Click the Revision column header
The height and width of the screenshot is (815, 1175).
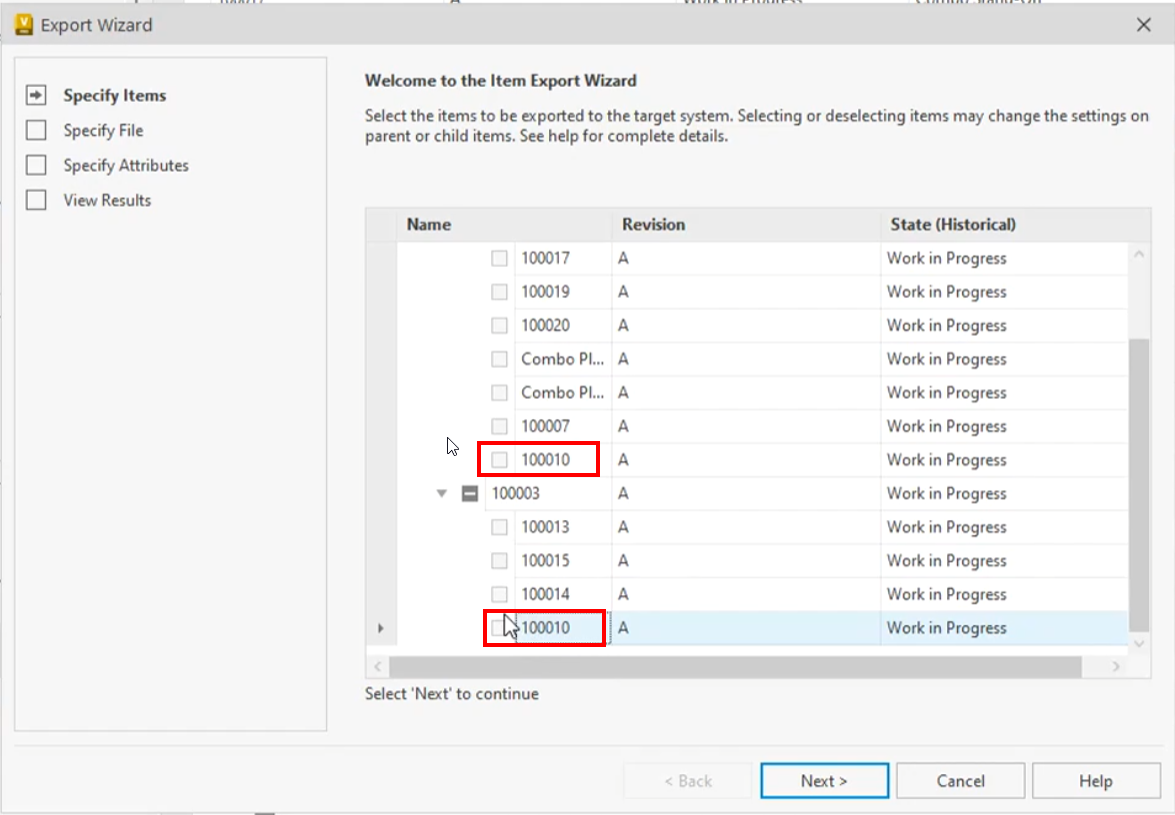coord(653,224)
